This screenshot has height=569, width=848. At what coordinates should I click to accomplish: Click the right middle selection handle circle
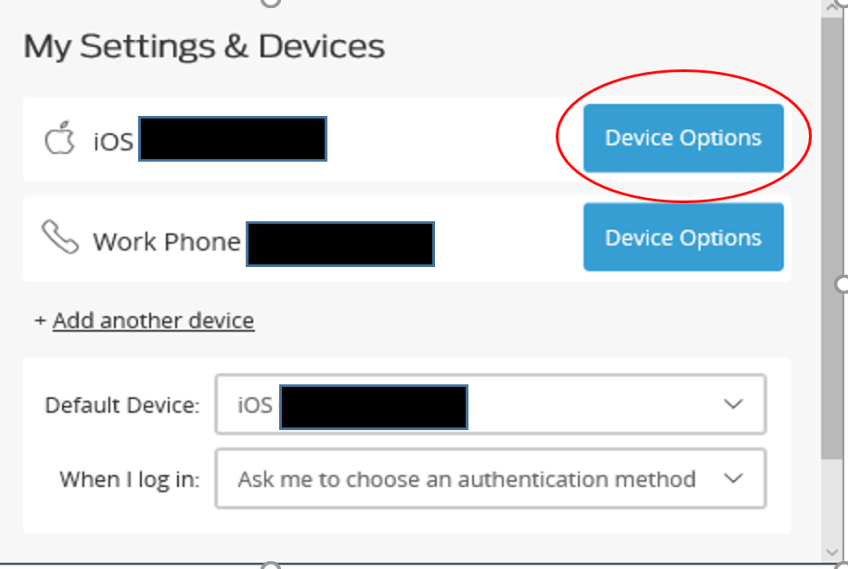tap(843, 284)
